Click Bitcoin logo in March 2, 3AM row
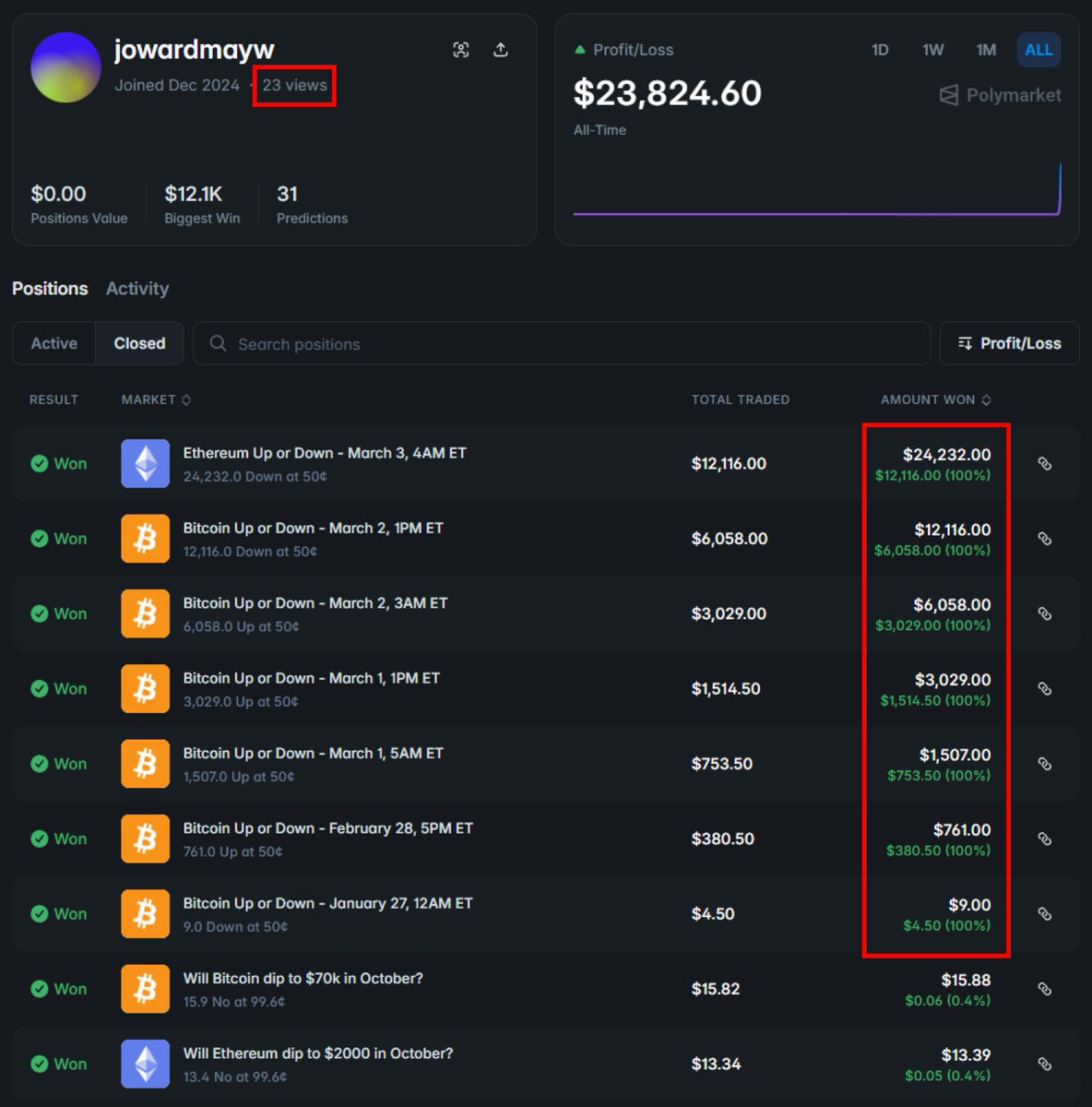Image resolution: width=1092 pixels, height=1107 pixels. tap(146, 613)
